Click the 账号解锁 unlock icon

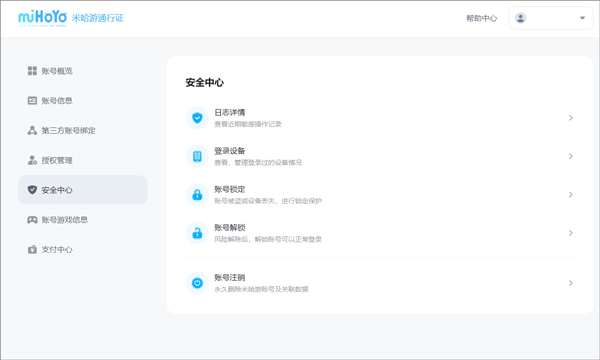[x=197, y=233]
